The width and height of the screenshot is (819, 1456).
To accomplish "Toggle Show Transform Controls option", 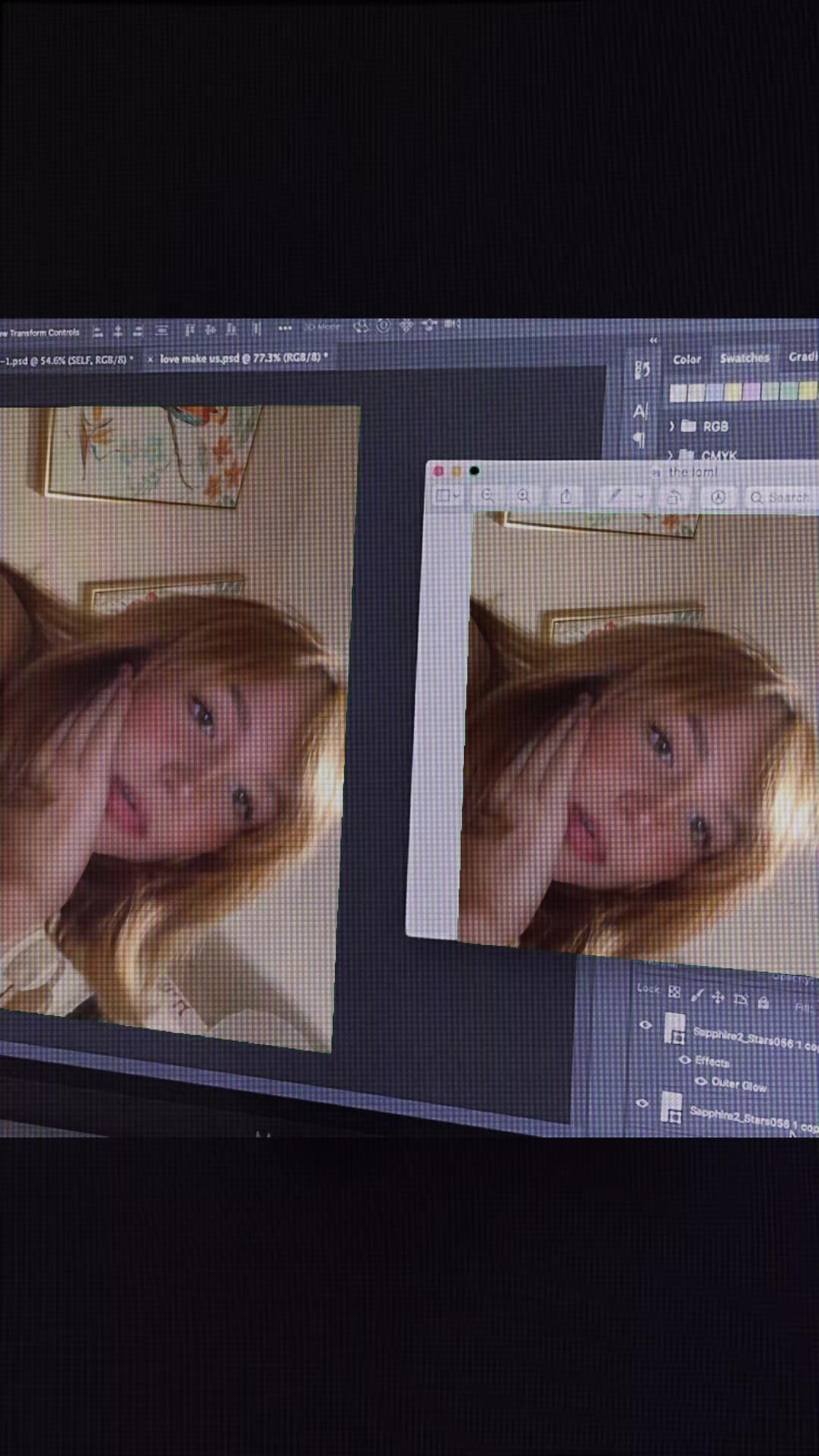I will [40, 333].
